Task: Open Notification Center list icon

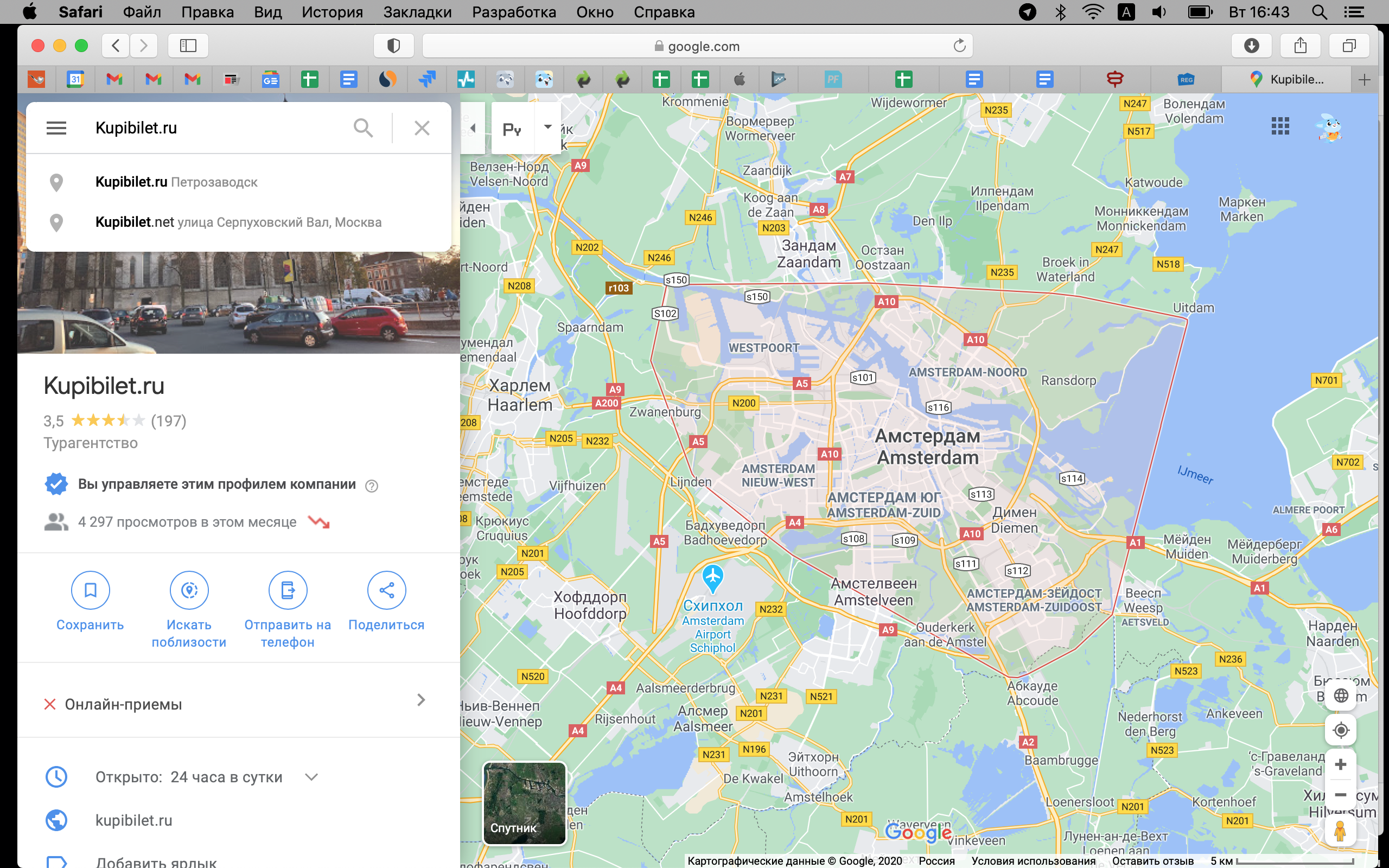Action: pos(1354,12)
